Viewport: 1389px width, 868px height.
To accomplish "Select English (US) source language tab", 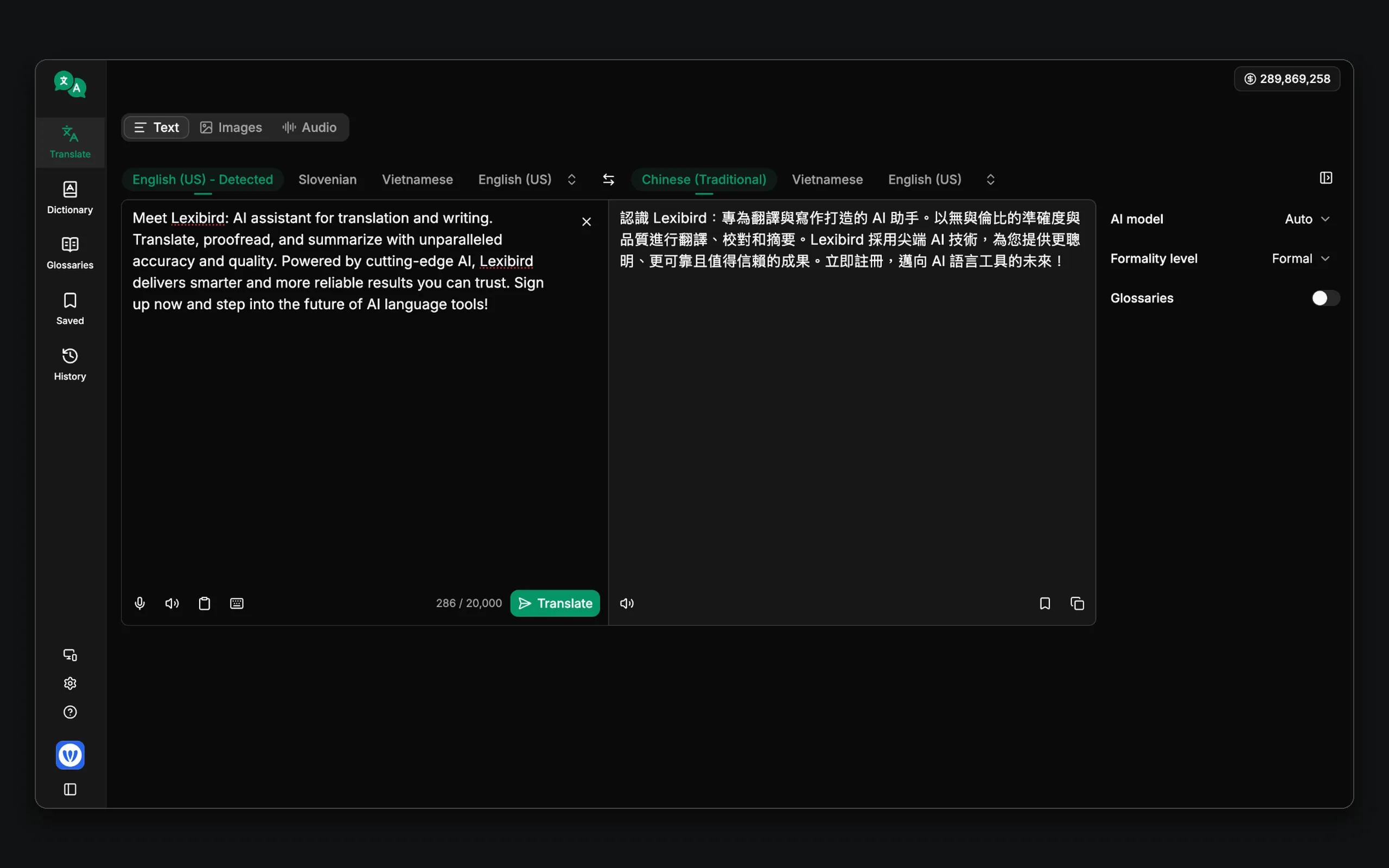I will click(515, 180).
